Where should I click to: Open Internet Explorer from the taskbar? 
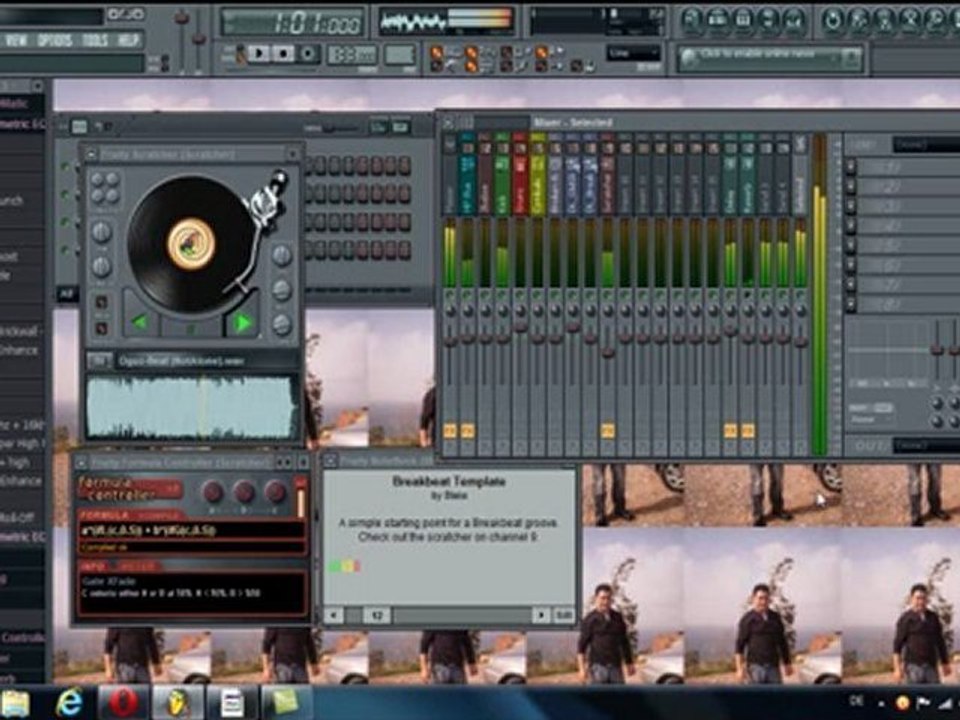coord(69,702)
